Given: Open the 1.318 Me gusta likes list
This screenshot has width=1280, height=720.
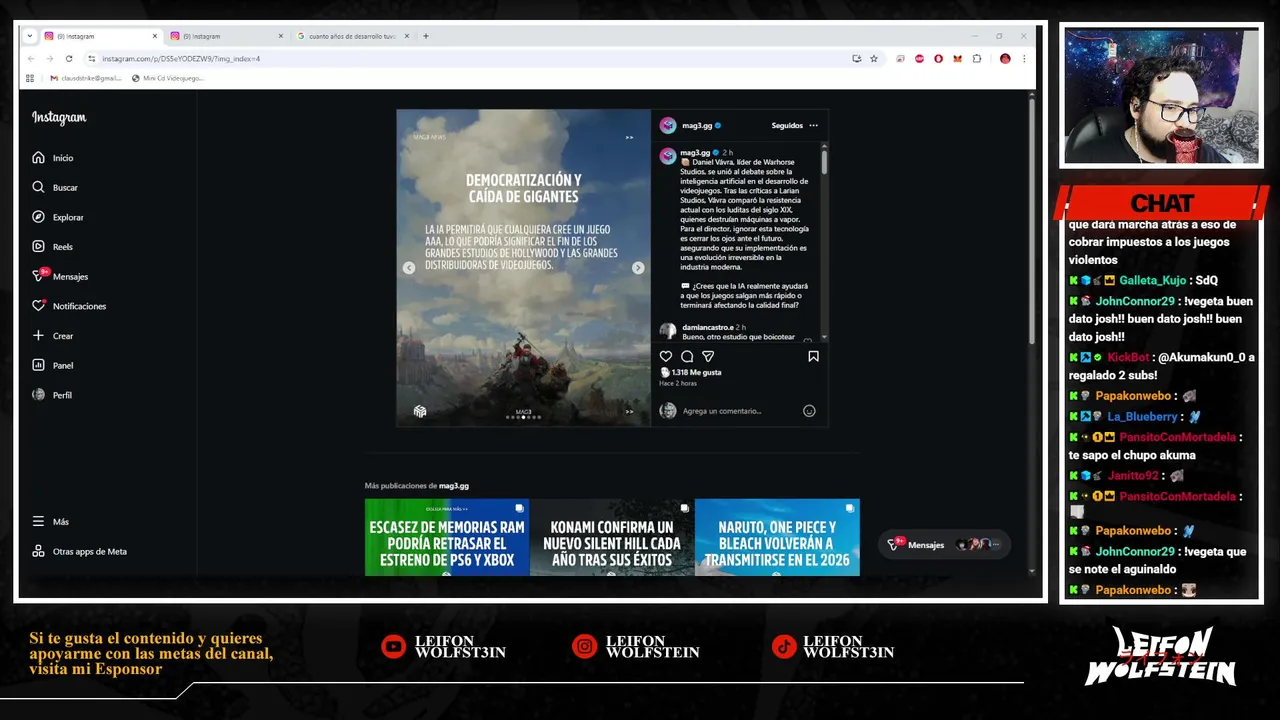Looking at the screenshot, I should point(696,372).
